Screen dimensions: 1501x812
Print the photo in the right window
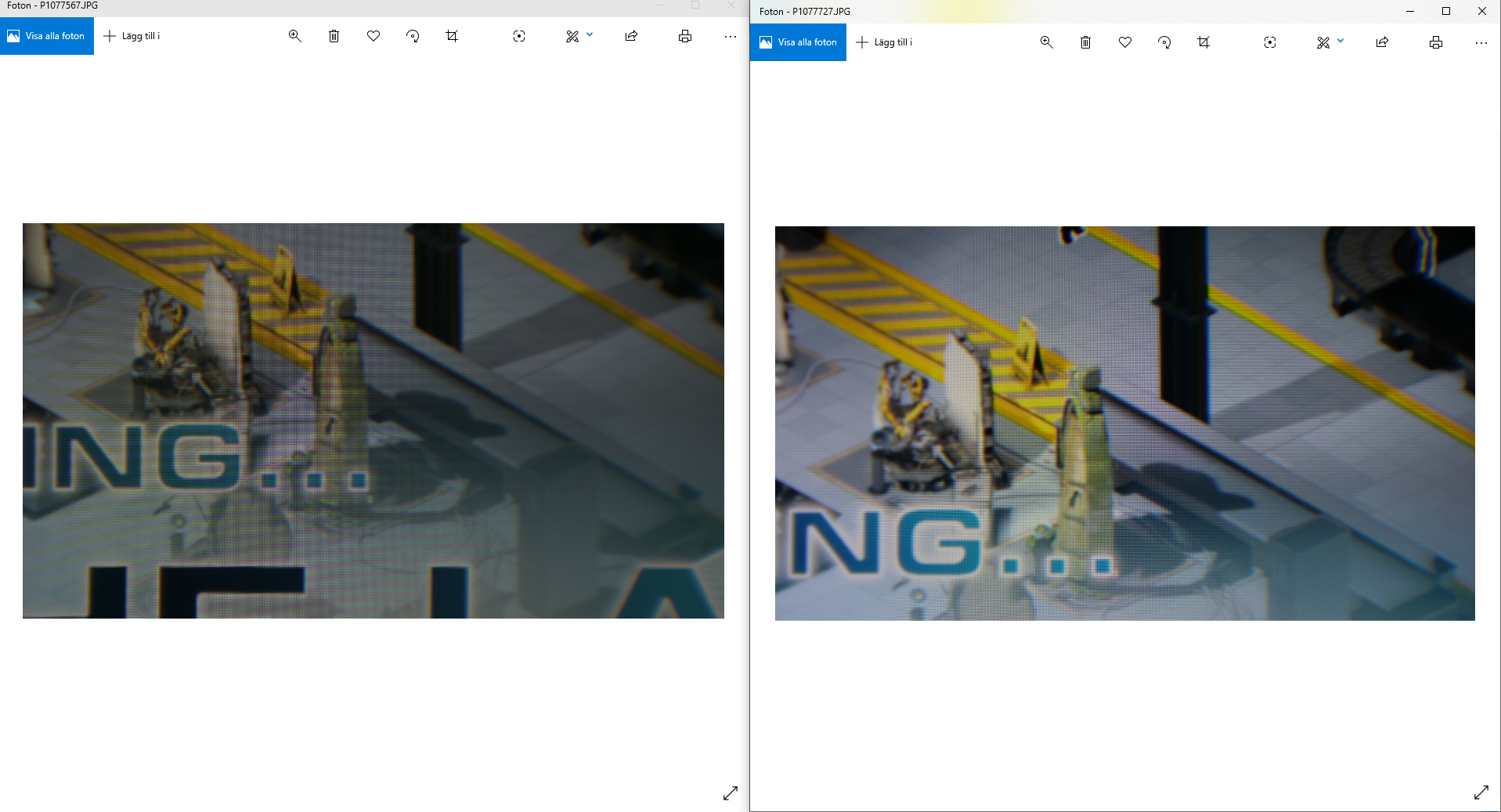(1435, 42)
